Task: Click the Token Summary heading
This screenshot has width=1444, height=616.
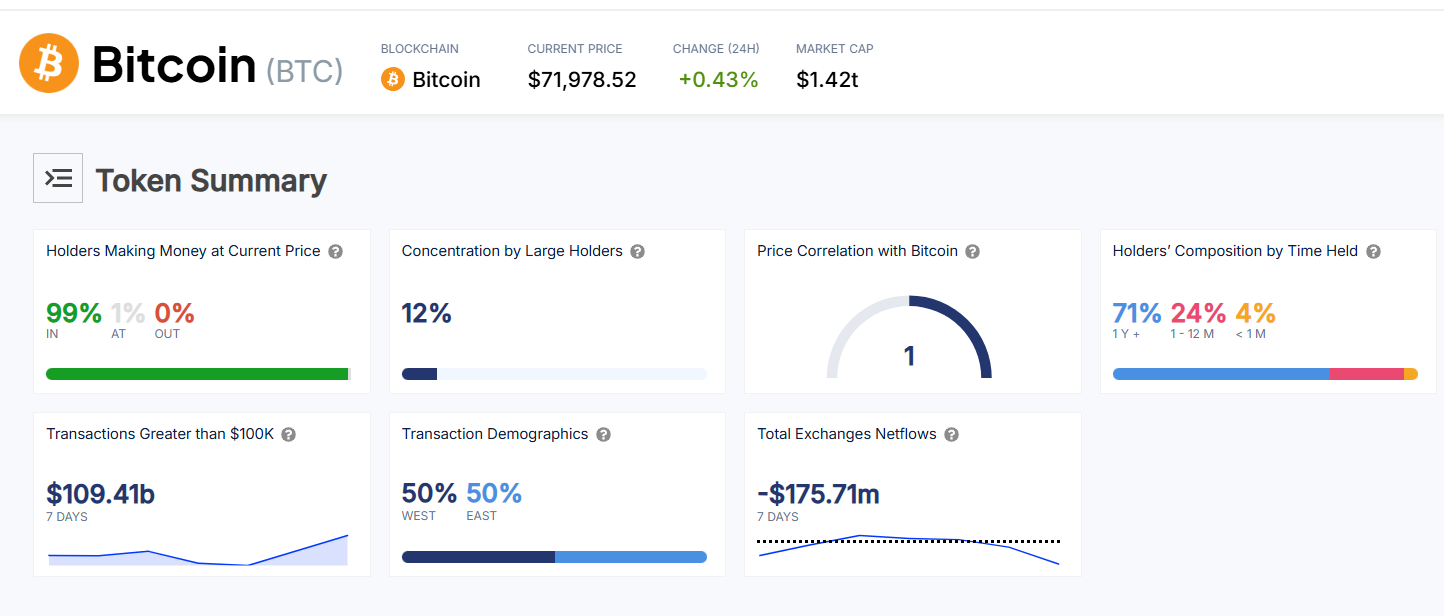Action: pyautogui.click(x=211, y=180)
